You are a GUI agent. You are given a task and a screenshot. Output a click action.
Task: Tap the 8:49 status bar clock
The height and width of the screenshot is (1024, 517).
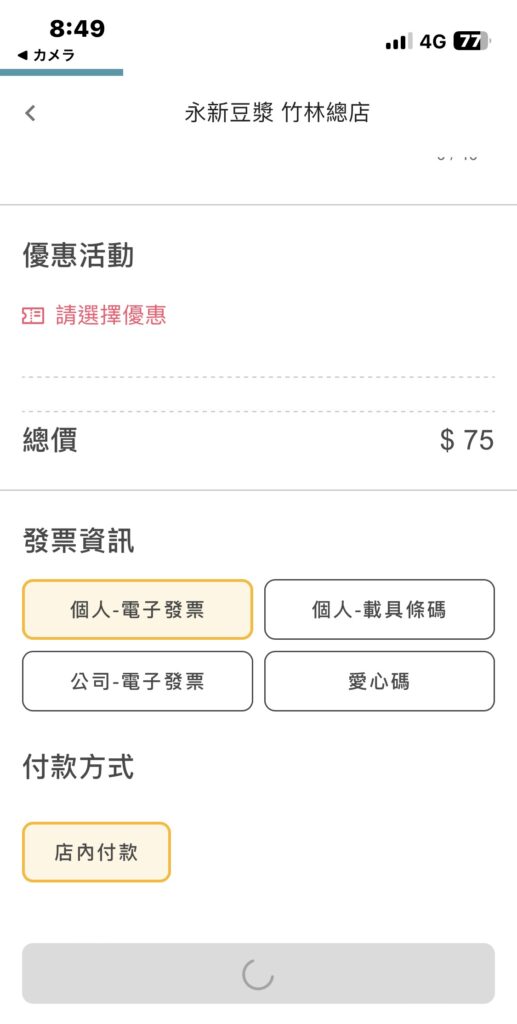pyautogui.click(x=77, y=29)
